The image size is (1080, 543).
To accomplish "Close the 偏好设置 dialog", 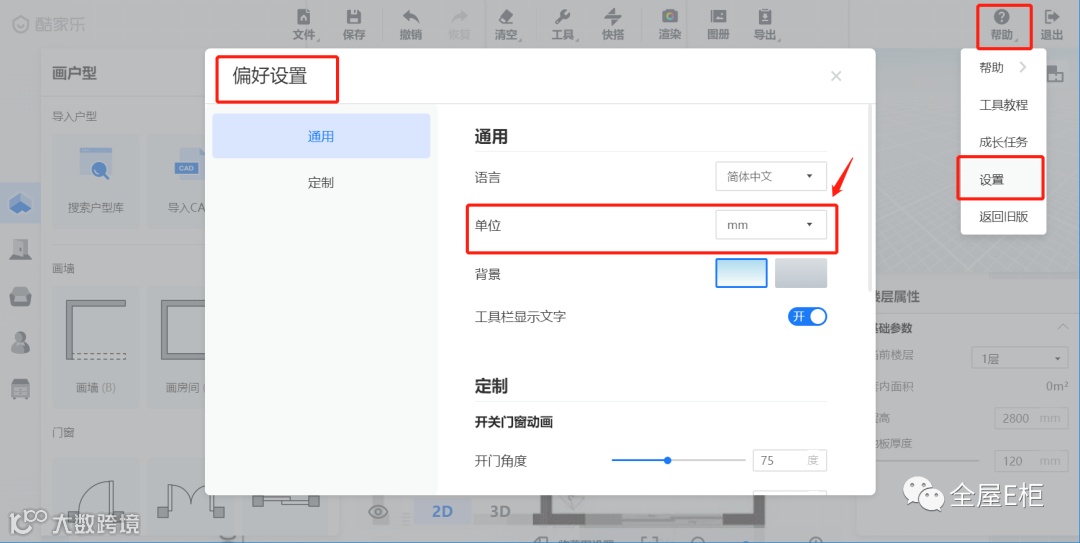I will pos(835,76).
